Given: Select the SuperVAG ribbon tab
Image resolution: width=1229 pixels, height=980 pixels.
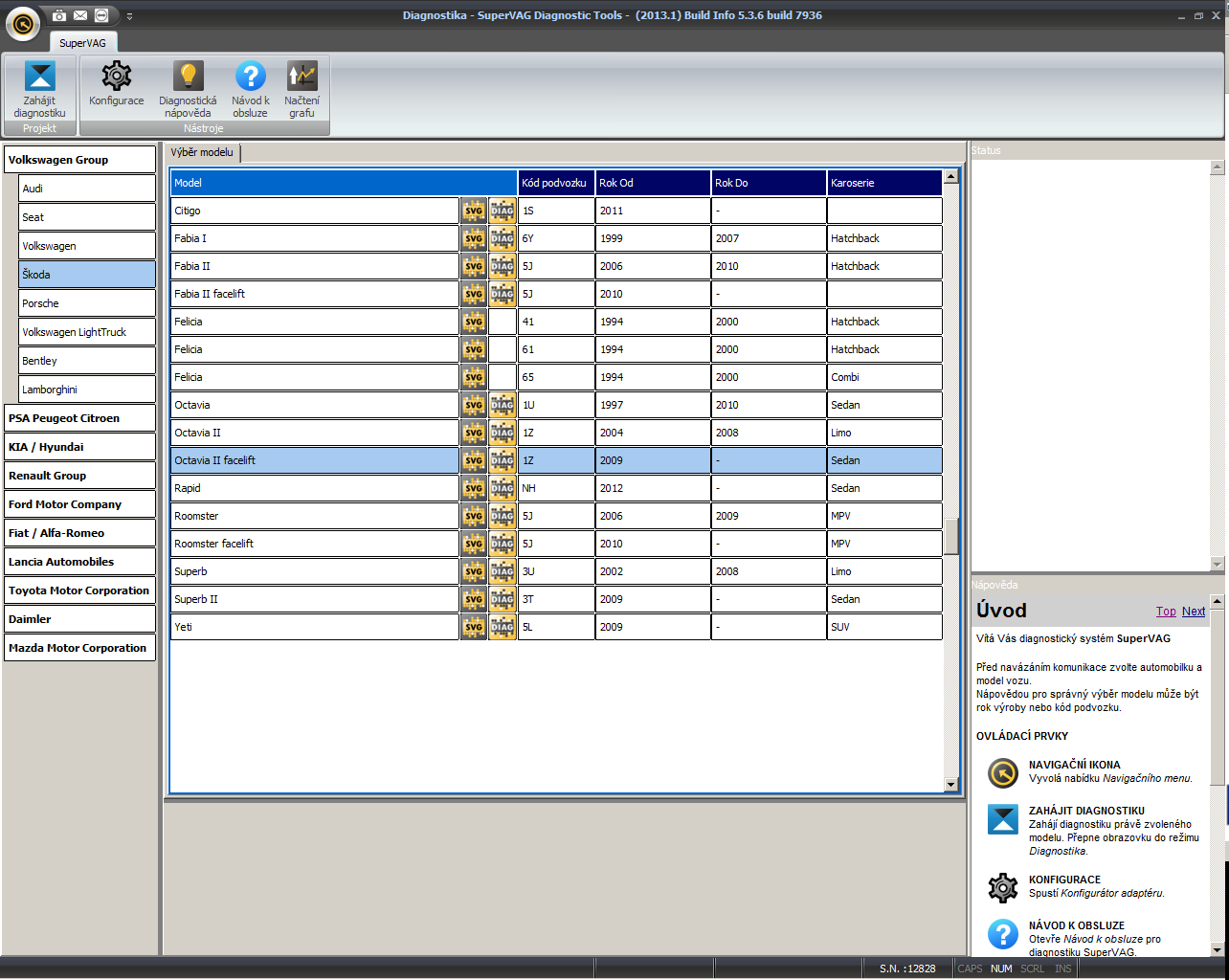Looking at the screenshot, I should click(83, 43).
